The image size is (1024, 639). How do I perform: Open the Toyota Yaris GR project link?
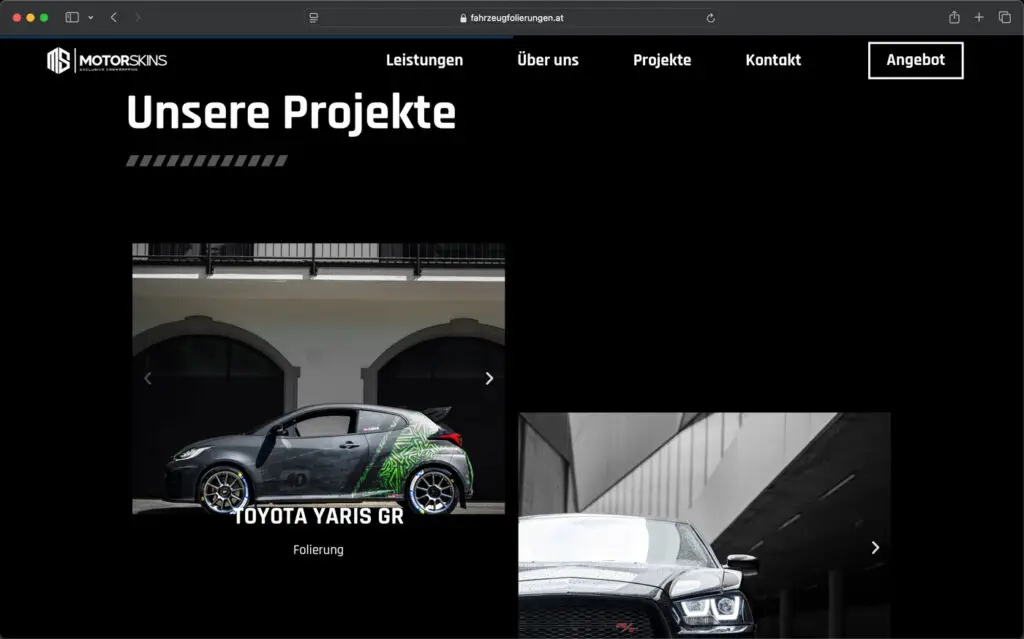[x=318, y=516]
